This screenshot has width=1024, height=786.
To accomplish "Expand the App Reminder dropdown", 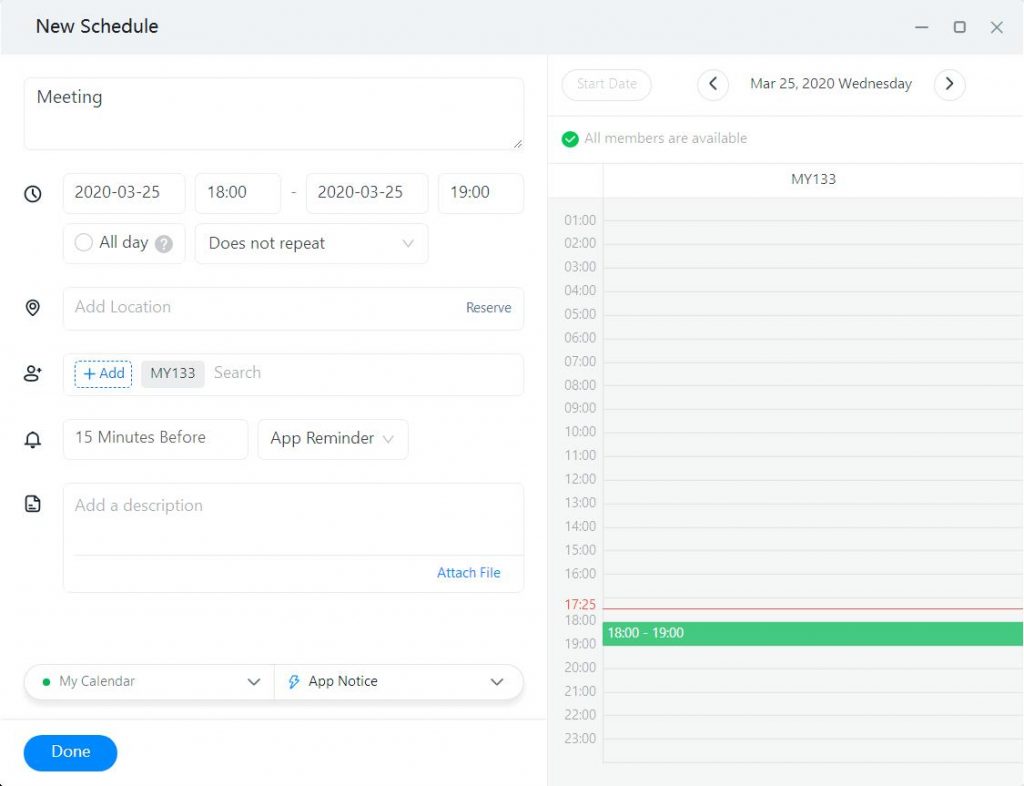I will coord(332,439).
